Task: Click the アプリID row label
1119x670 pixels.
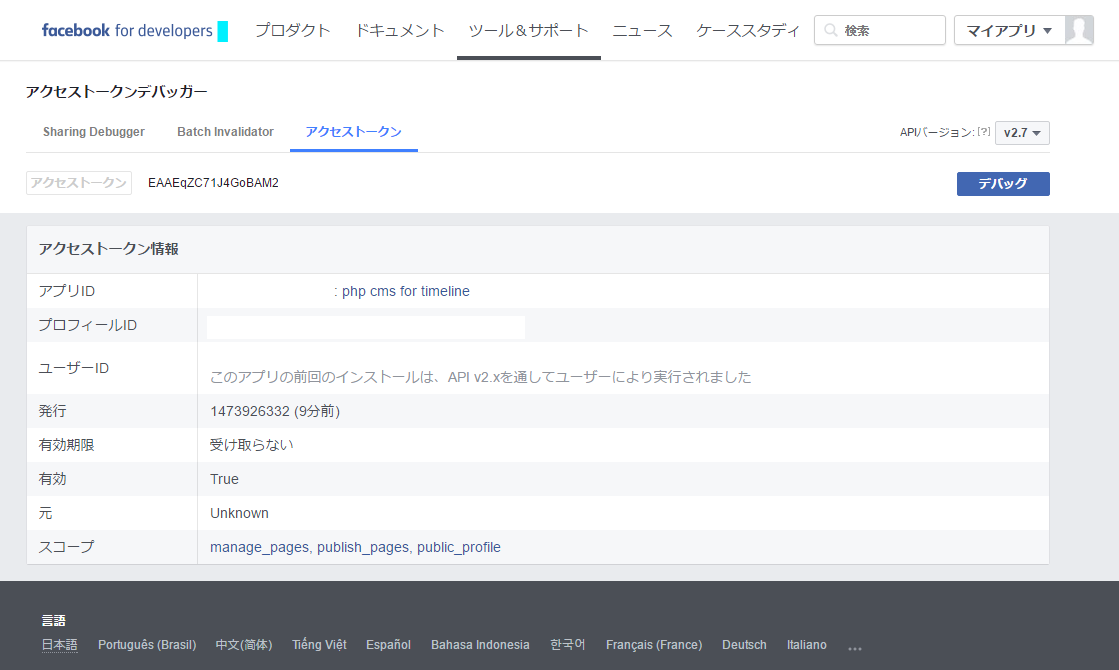Action: [66, 291]
